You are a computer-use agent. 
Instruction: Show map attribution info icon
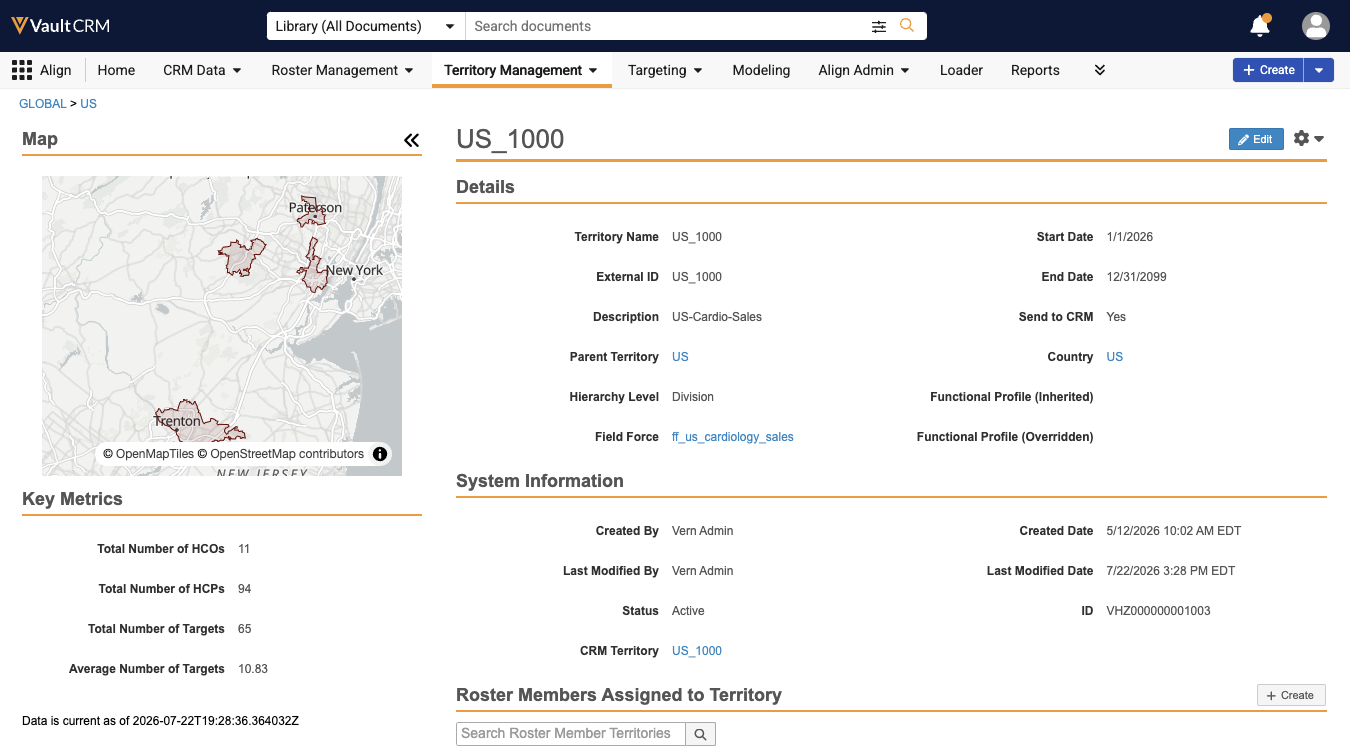pos(380,454)
